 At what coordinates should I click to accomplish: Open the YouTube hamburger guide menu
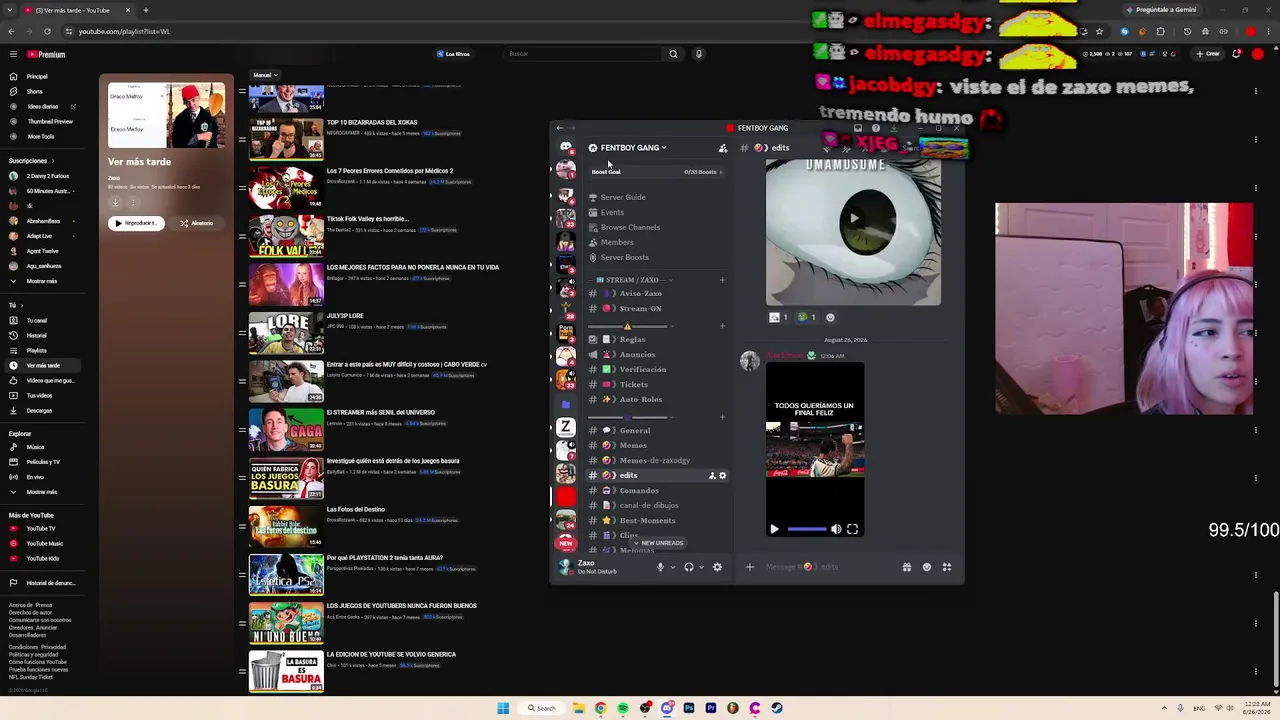tap(13, 54)
